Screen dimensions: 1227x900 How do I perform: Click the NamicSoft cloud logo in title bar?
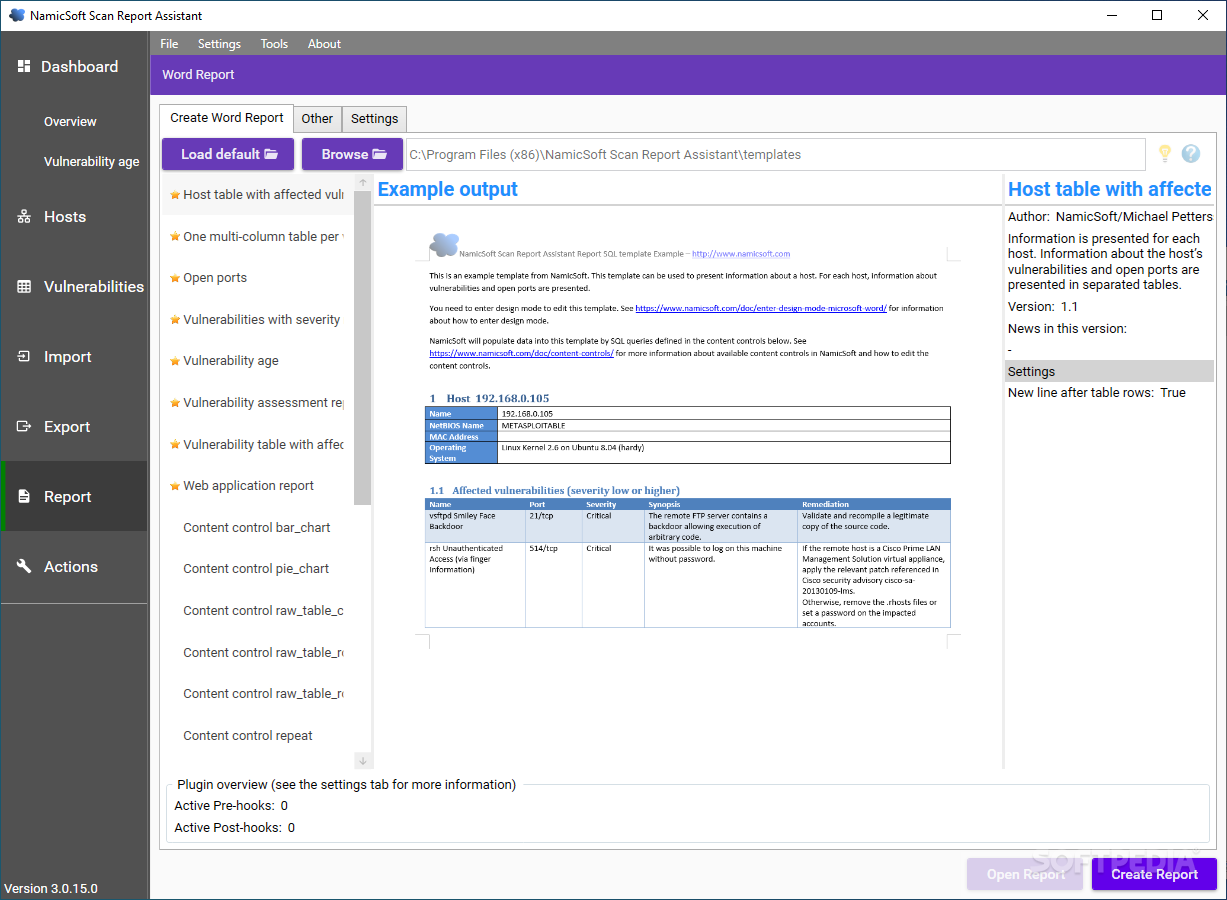[17, 15]
